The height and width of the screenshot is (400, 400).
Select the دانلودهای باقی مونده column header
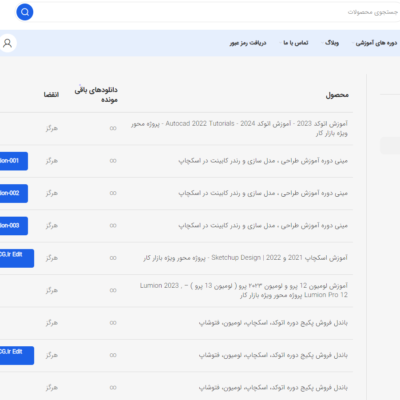click(x=96, y=95)
